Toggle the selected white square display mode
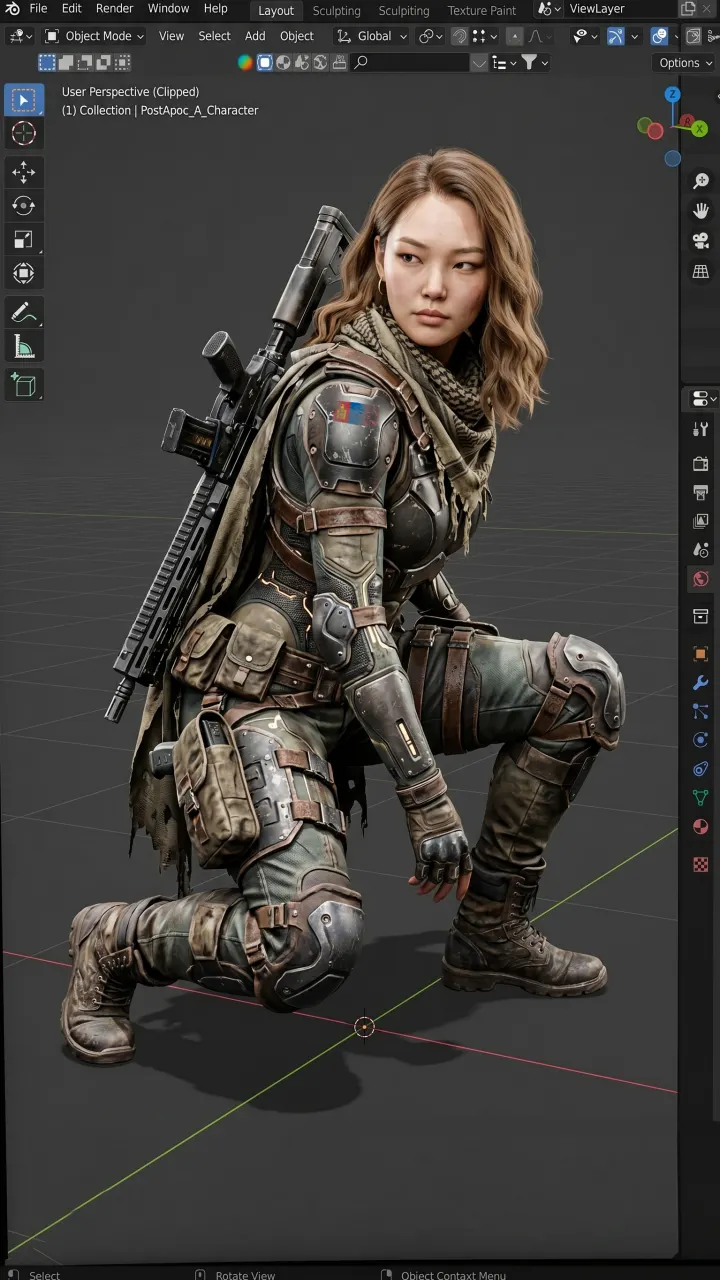 tap(265, 62)
